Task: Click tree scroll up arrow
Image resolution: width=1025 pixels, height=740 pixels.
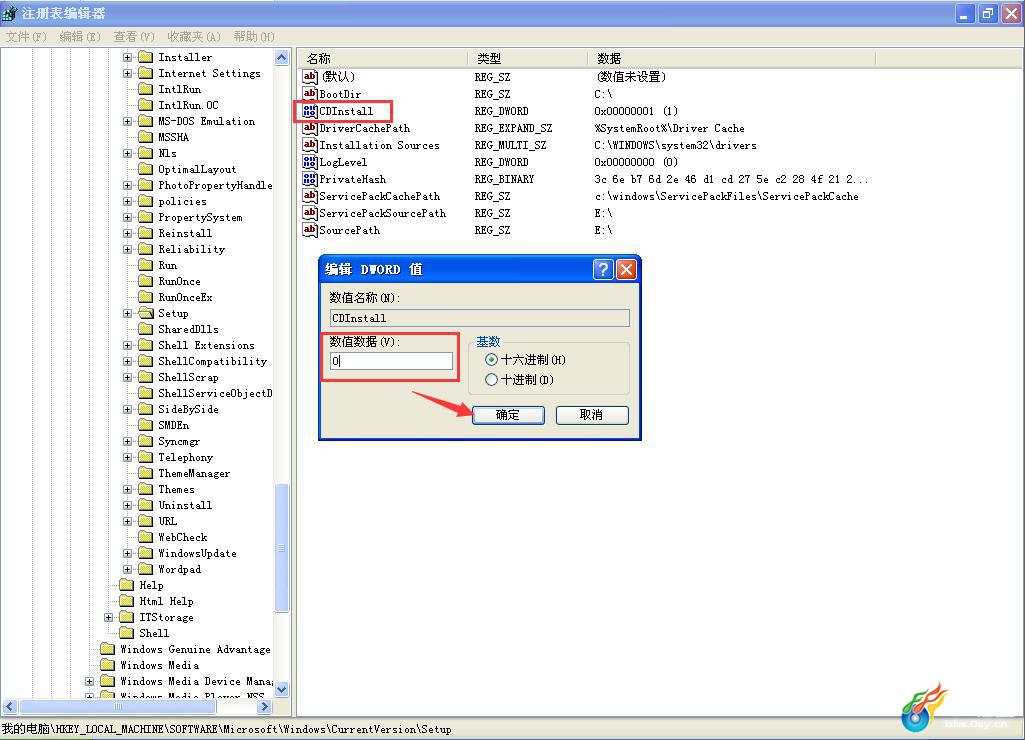Action: [x=282, y=58]
